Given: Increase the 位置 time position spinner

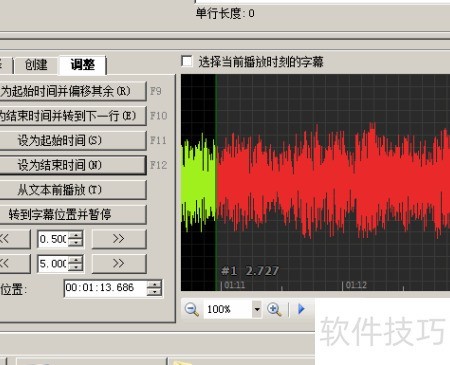Looking at the screenshot, I should 154,284.
